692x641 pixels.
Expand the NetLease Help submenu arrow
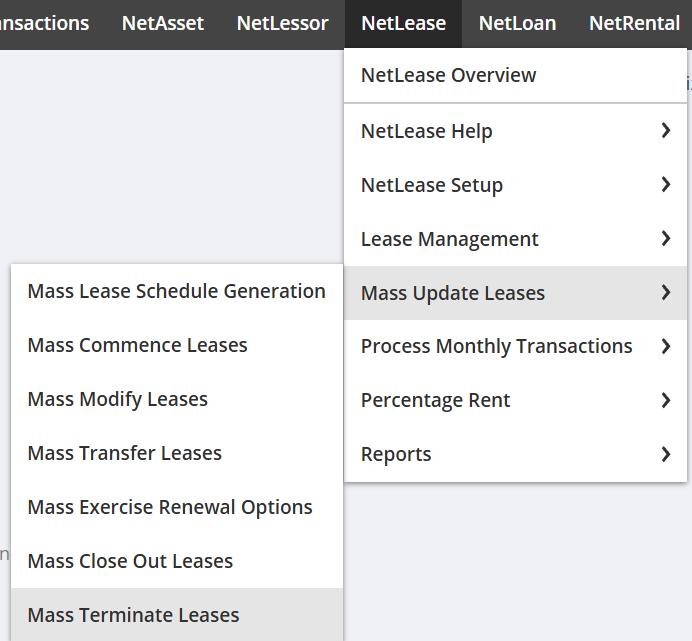click(x=666, y=131)
